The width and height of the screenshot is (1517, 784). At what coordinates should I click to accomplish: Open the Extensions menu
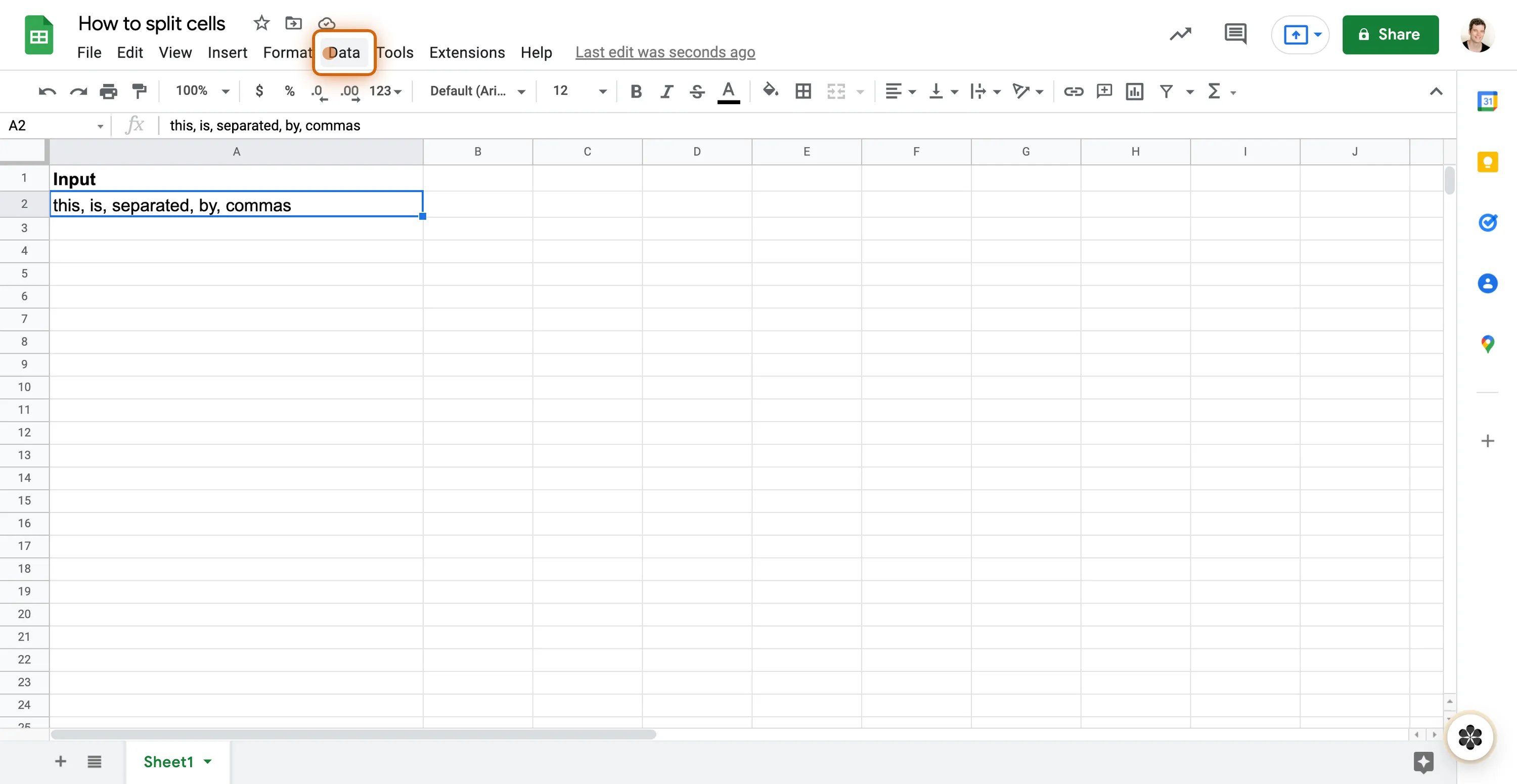tap(467, 53)
